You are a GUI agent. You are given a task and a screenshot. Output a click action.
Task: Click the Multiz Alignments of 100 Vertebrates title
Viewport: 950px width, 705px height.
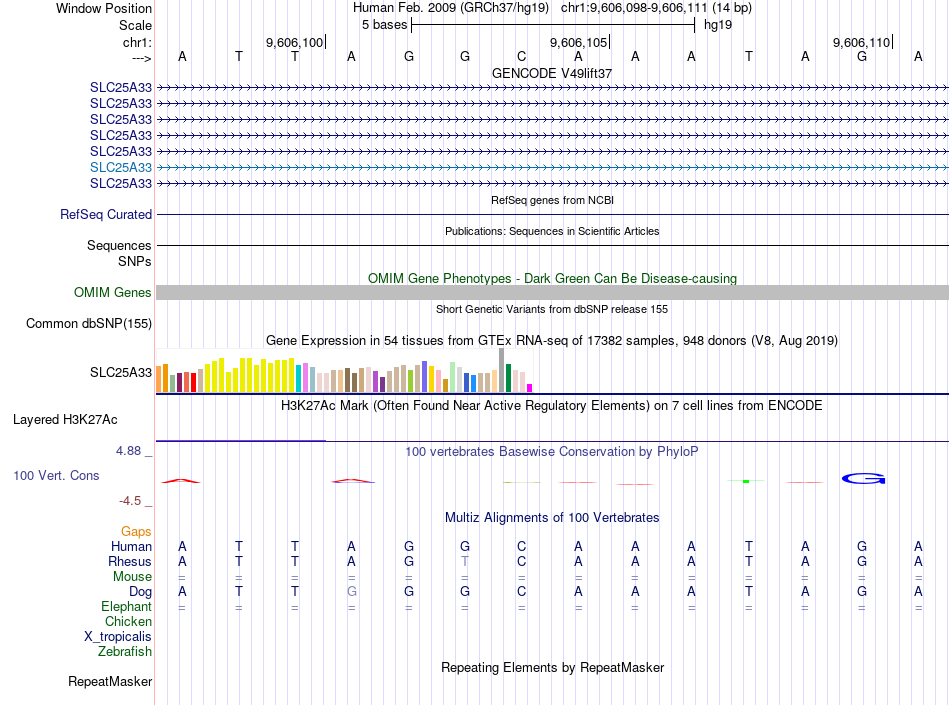point(552,517)
